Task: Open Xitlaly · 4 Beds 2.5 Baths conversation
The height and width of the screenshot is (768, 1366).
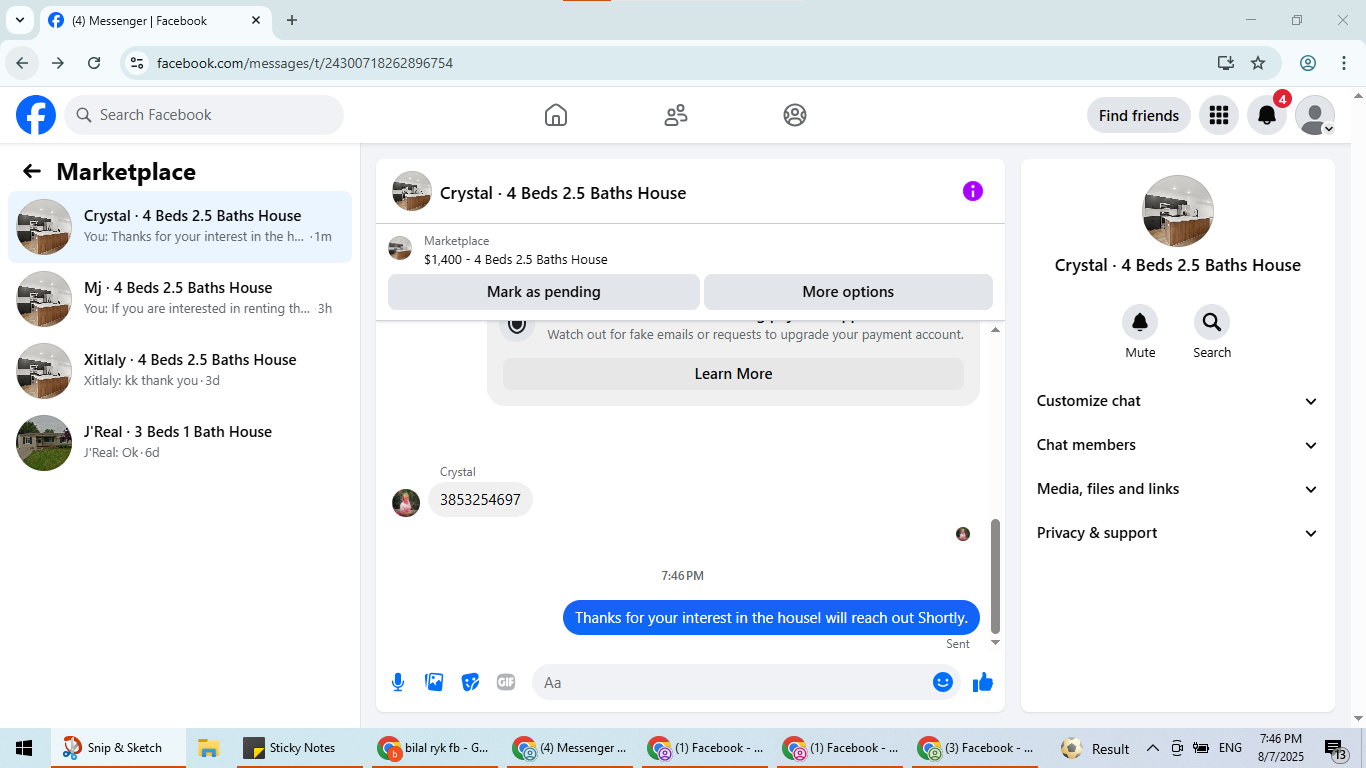Action: pos(180,371)
